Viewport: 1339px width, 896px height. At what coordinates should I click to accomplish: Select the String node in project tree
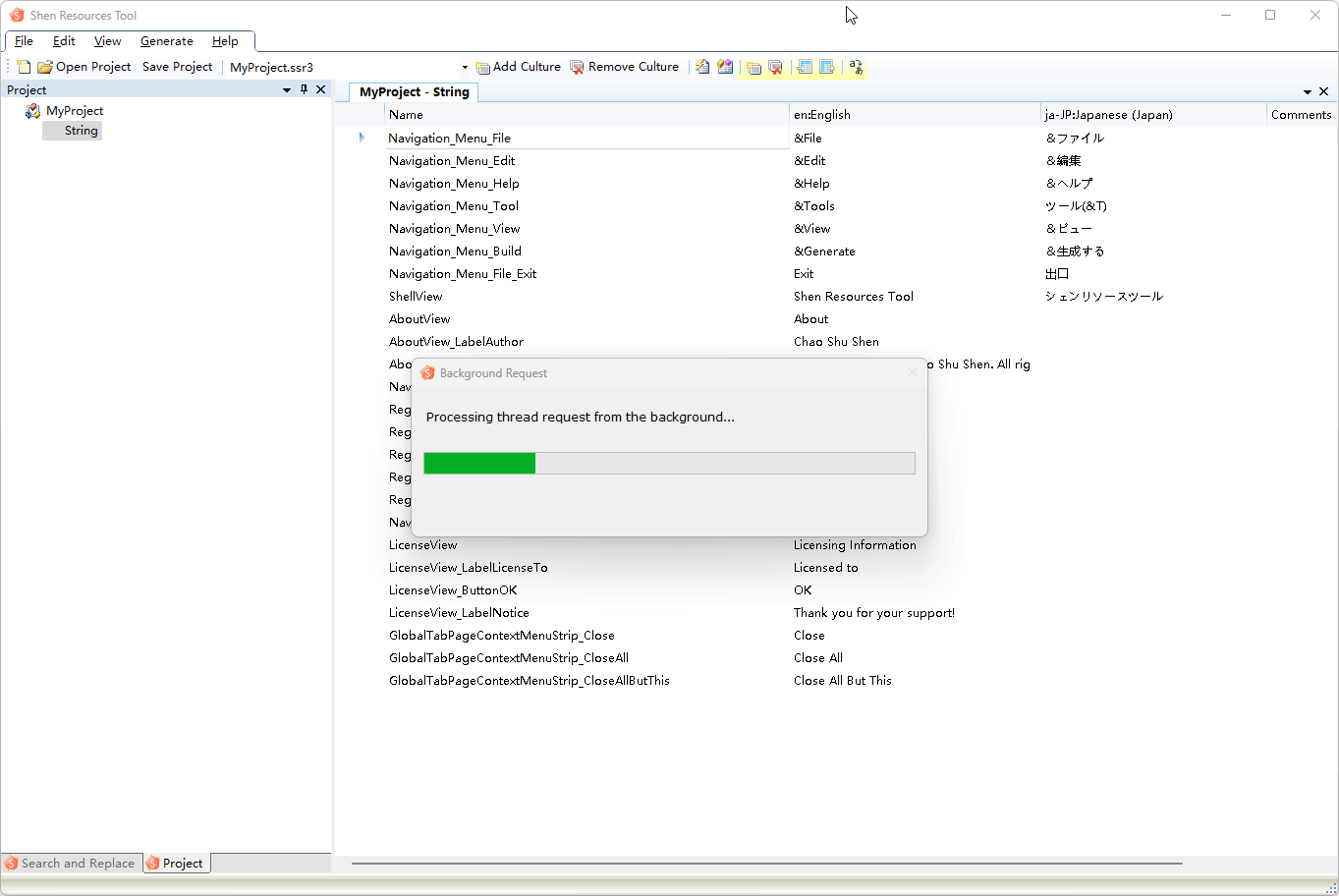point(81,131)
